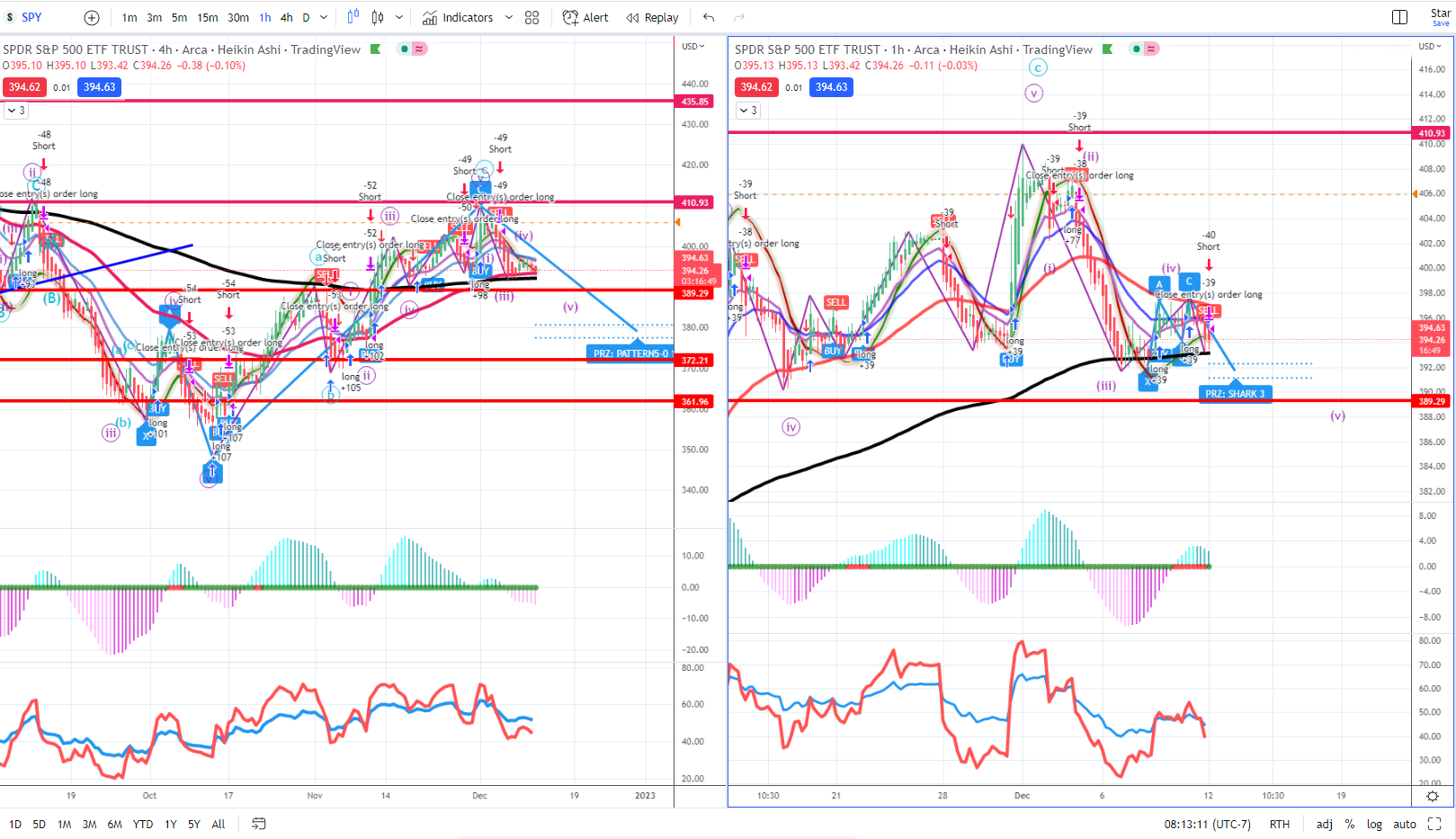Viewport: 1456px width, 839px height.
Task: Click the 361.96 price line label
Action: click(694, 402)
